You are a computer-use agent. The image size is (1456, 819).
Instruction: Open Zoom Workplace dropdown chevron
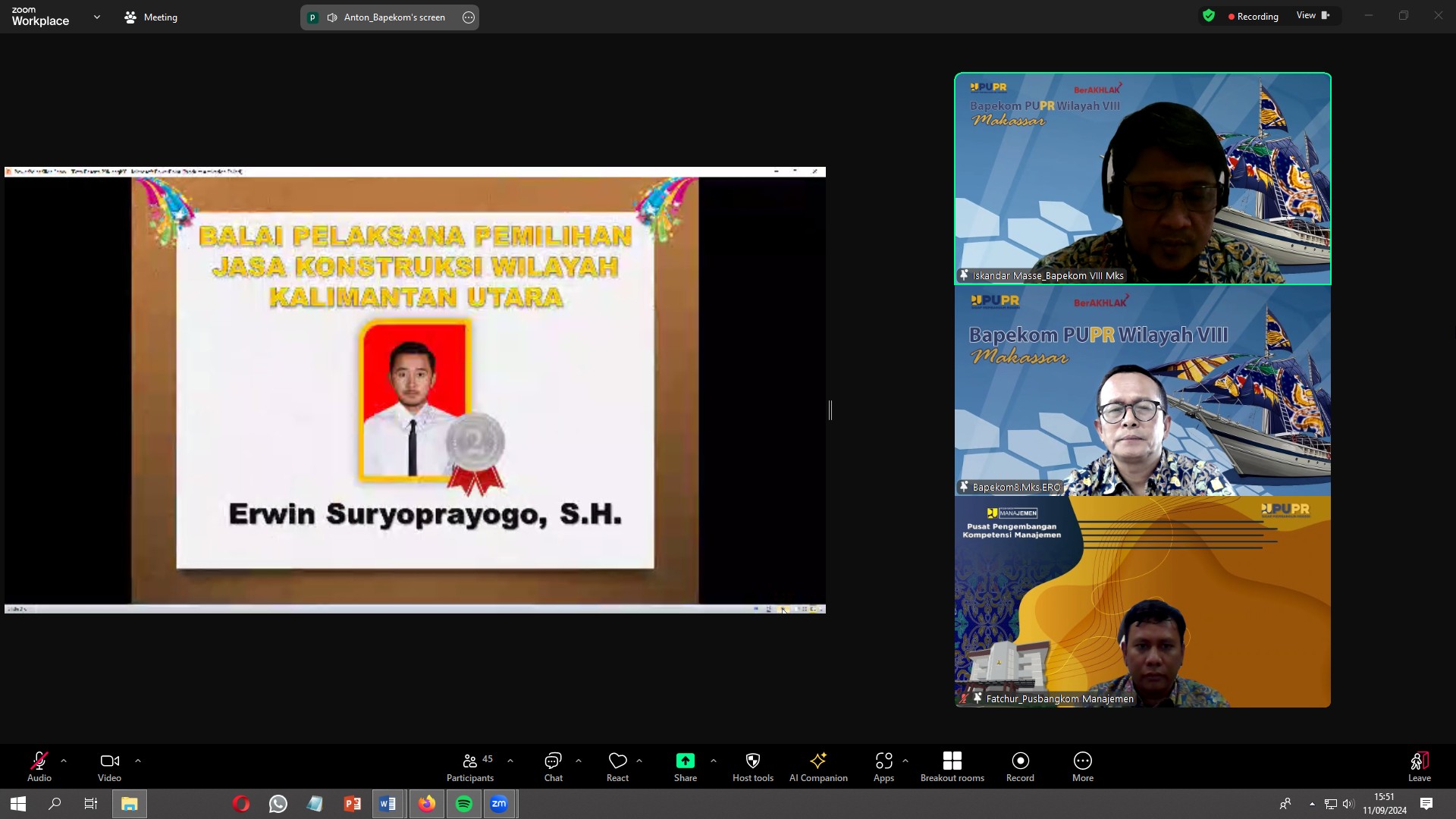[x=97, y=17]
